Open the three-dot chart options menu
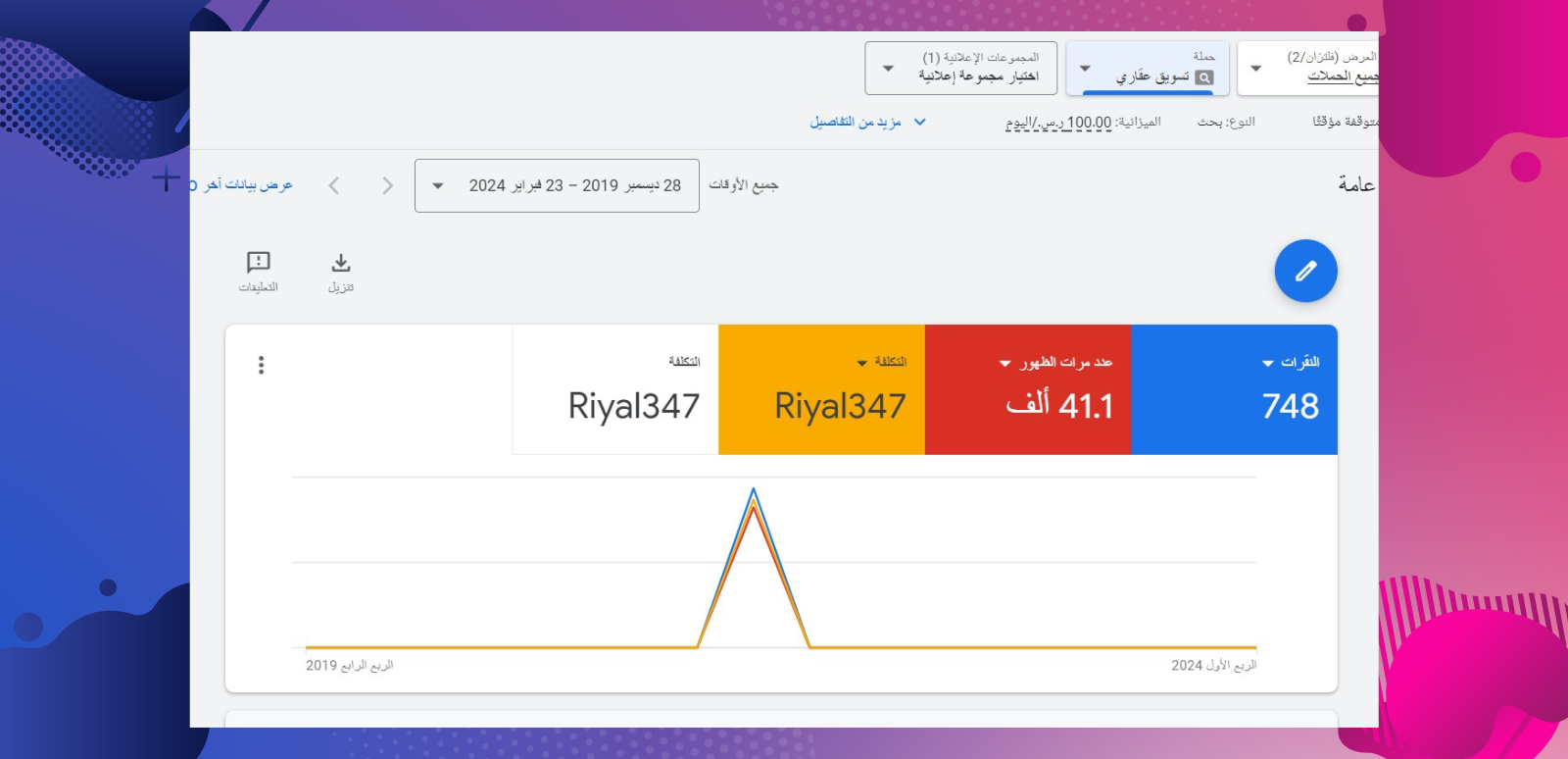 261,365
